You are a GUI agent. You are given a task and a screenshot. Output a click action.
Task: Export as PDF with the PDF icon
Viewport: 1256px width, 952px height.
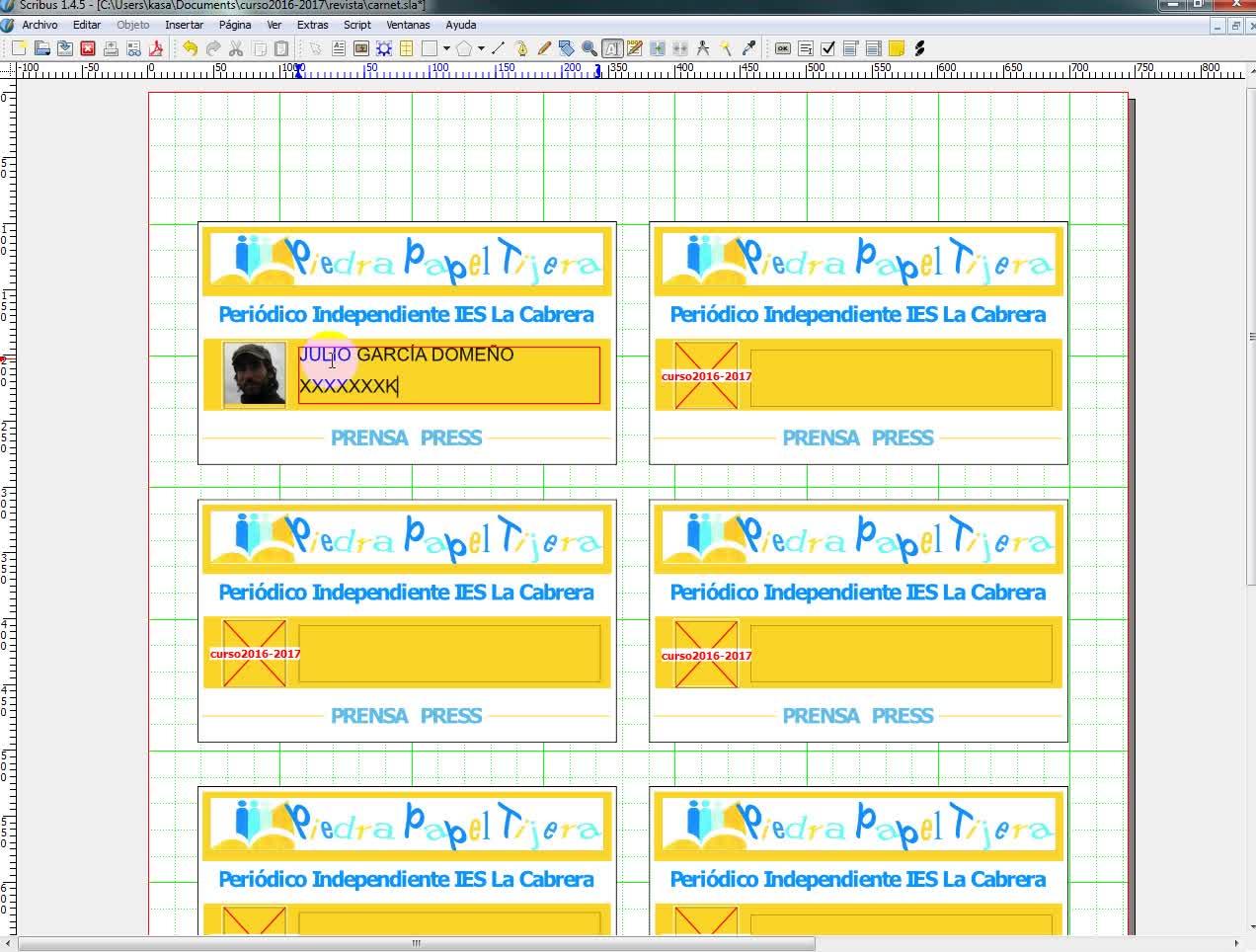pos(156,48)
